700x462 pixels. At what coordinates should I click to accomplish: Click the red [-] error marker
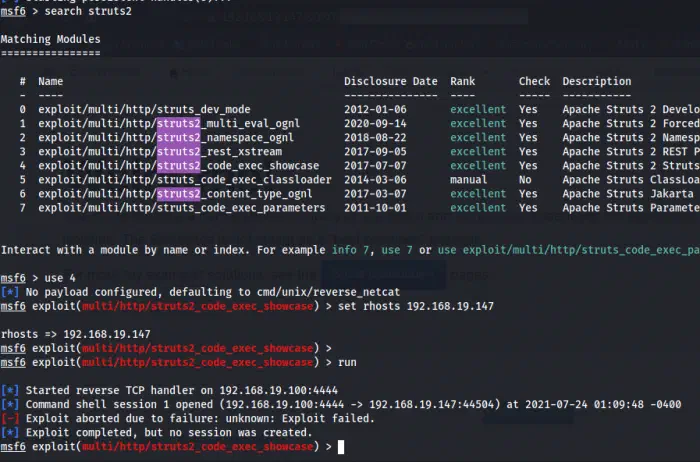(x=10, y=419)
